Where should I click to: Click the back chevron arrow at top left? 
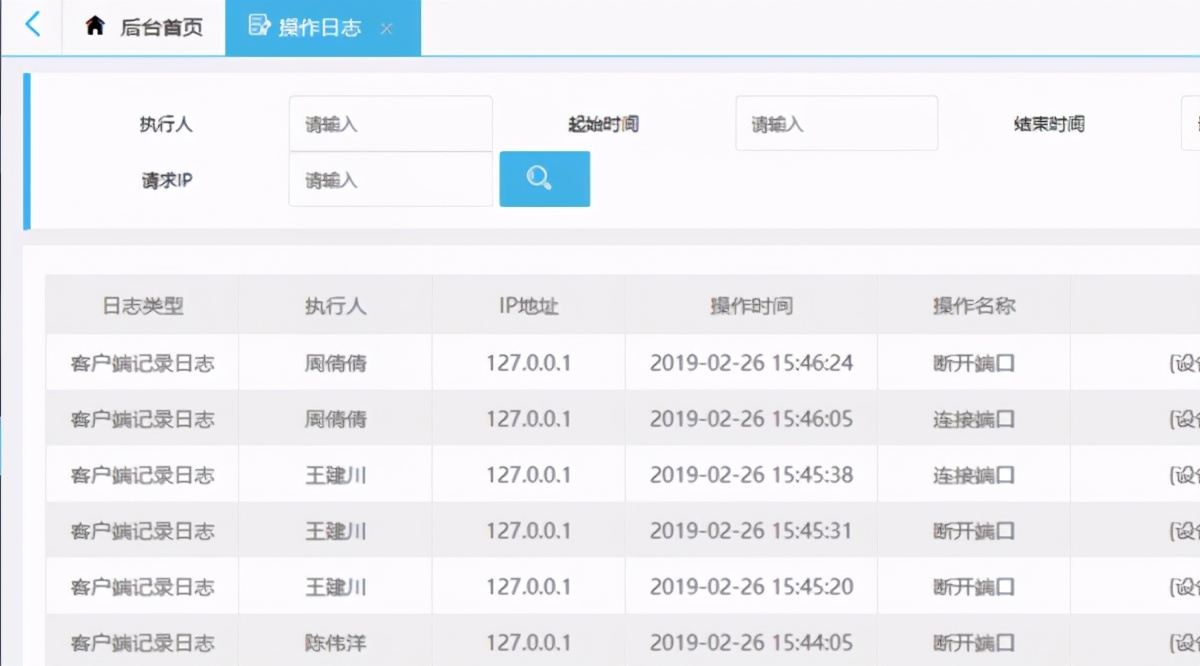33,26
